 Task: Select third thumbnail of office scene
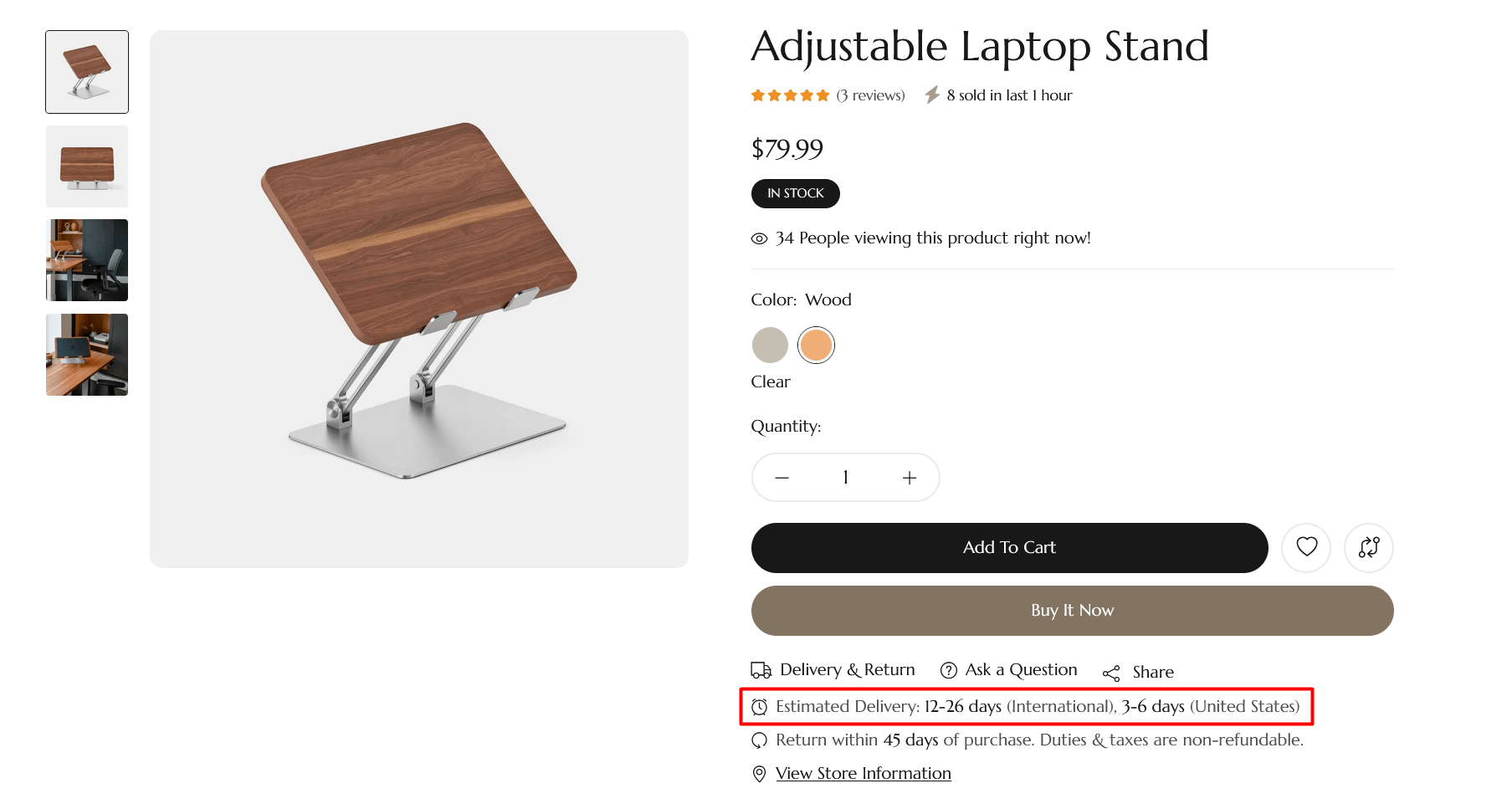point(87,260)
